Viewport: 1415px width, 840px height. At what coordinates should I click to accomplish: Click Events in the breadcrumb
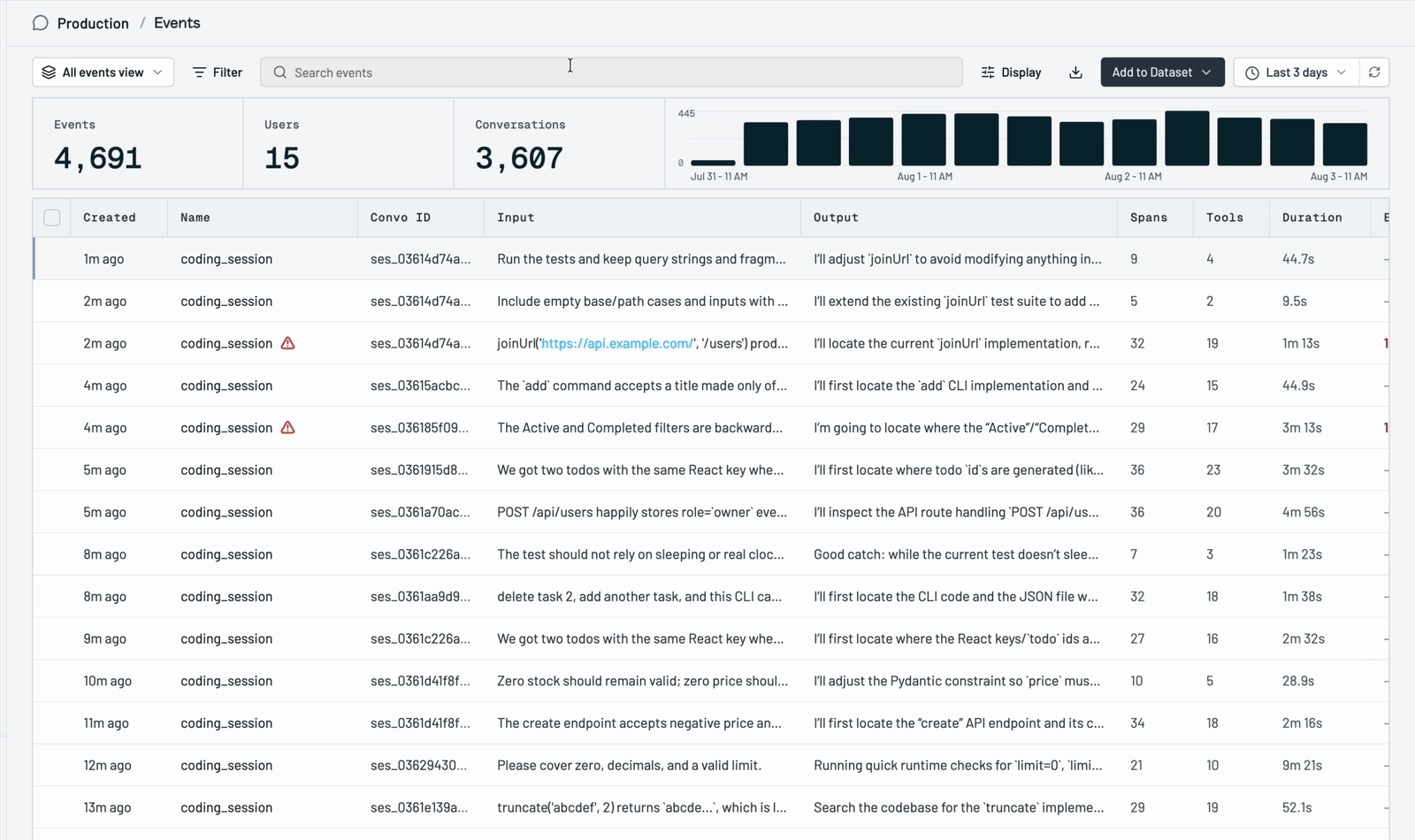(x=177, y=23)
